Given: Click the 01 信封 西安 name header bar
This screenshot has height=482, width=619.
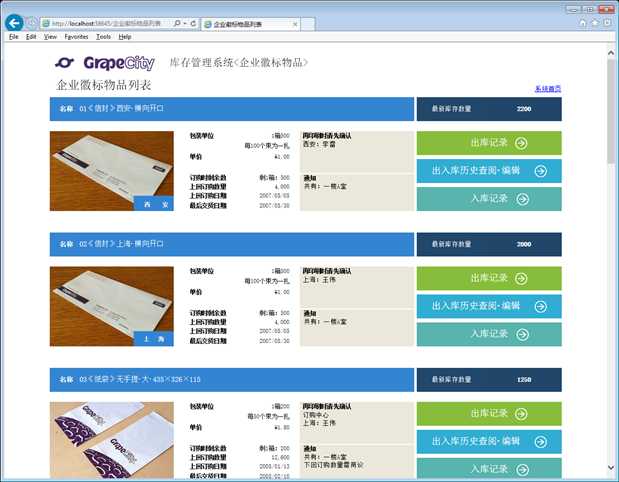Looking at the screenshot, I should click(232, 109).
